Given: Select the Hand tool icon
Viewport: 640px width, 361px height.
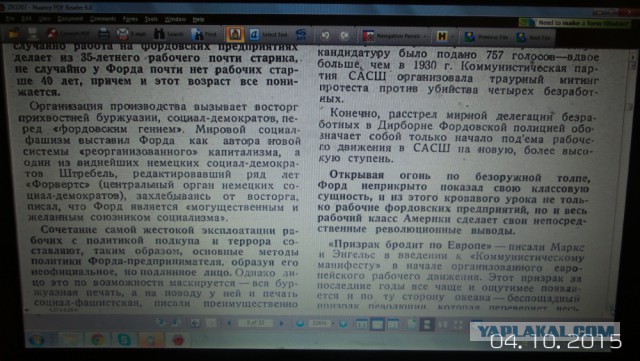Looking at the screenshot, I should pyautogui.click(x=235, y=35).
